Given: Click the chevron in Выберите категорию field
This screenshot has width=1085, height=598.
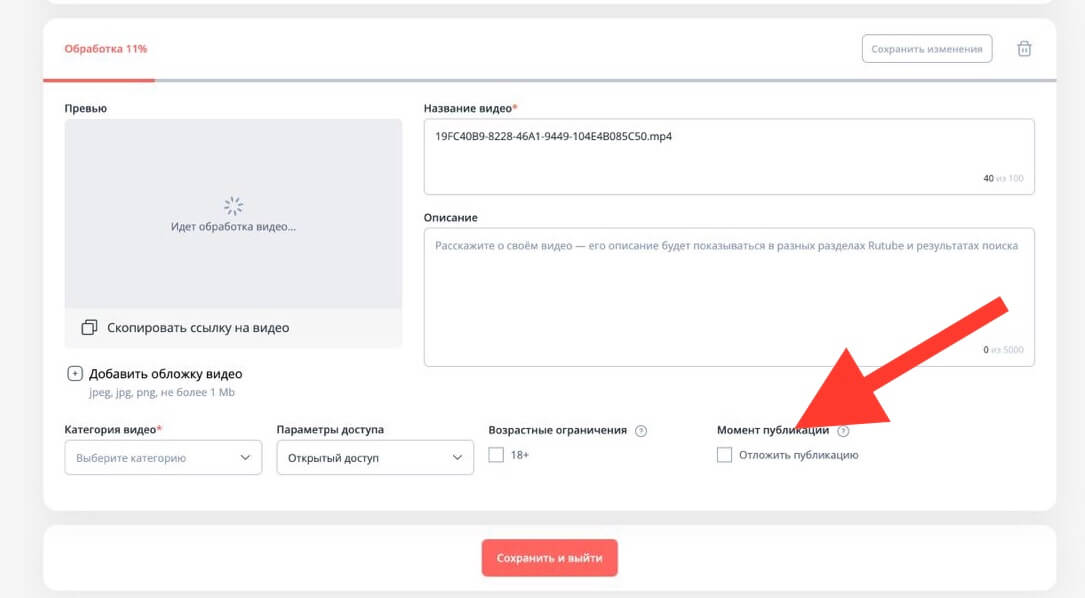Looking at the screenshot, I should pos(246,458).
